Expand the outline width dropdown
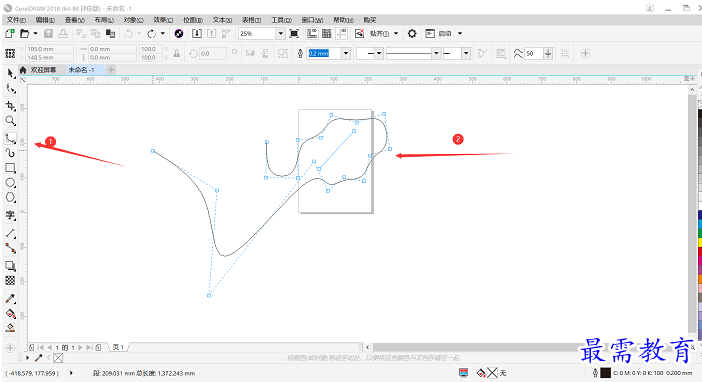Viewport: 702px width, 382px height. 346,53
